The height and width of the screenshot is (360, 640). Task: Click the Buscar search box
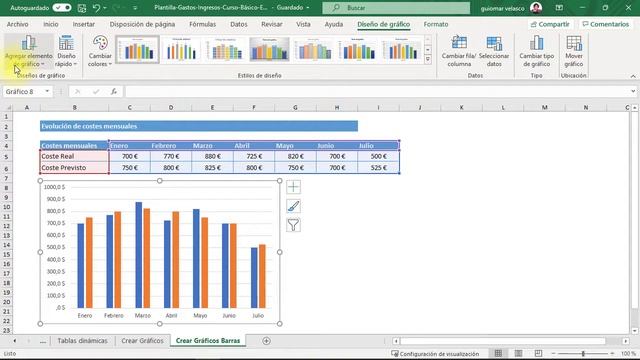[396, 8]
